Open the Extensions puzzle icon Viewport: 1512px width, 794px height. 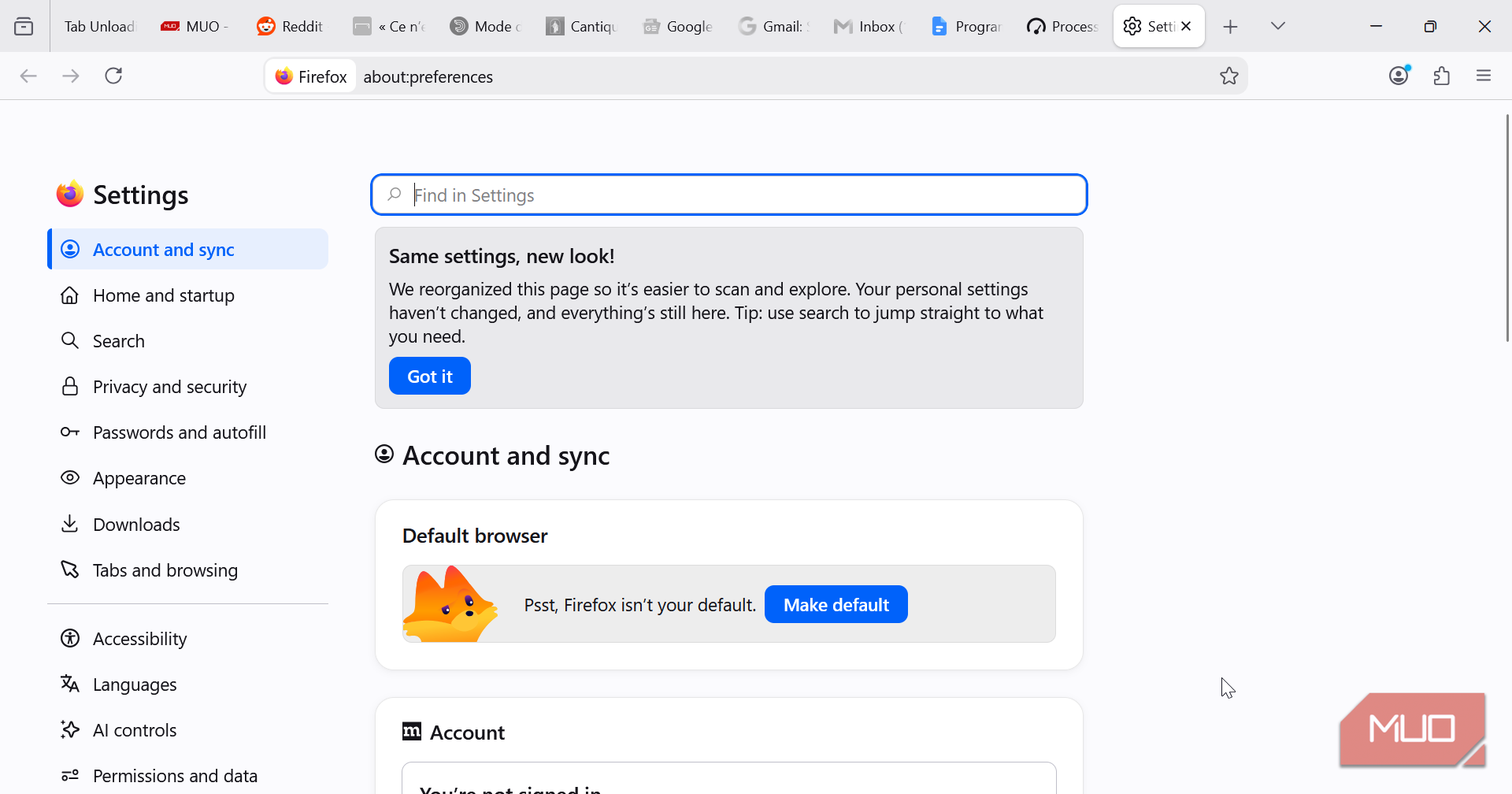click(1442, 76)
